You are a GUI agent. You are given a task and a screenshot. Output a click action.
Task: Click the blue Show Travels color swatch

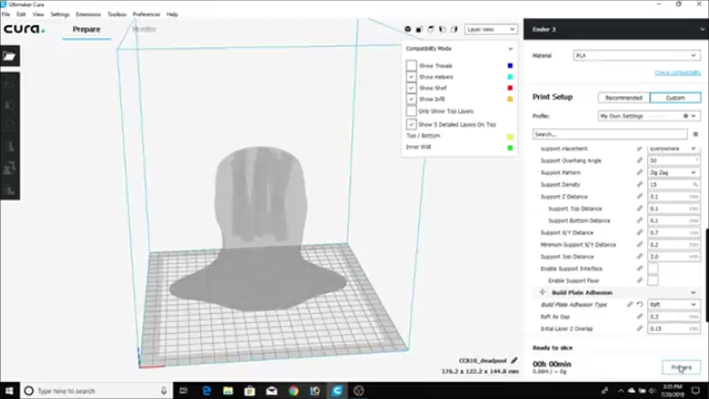pyautogui.click(x=510, y=66)
